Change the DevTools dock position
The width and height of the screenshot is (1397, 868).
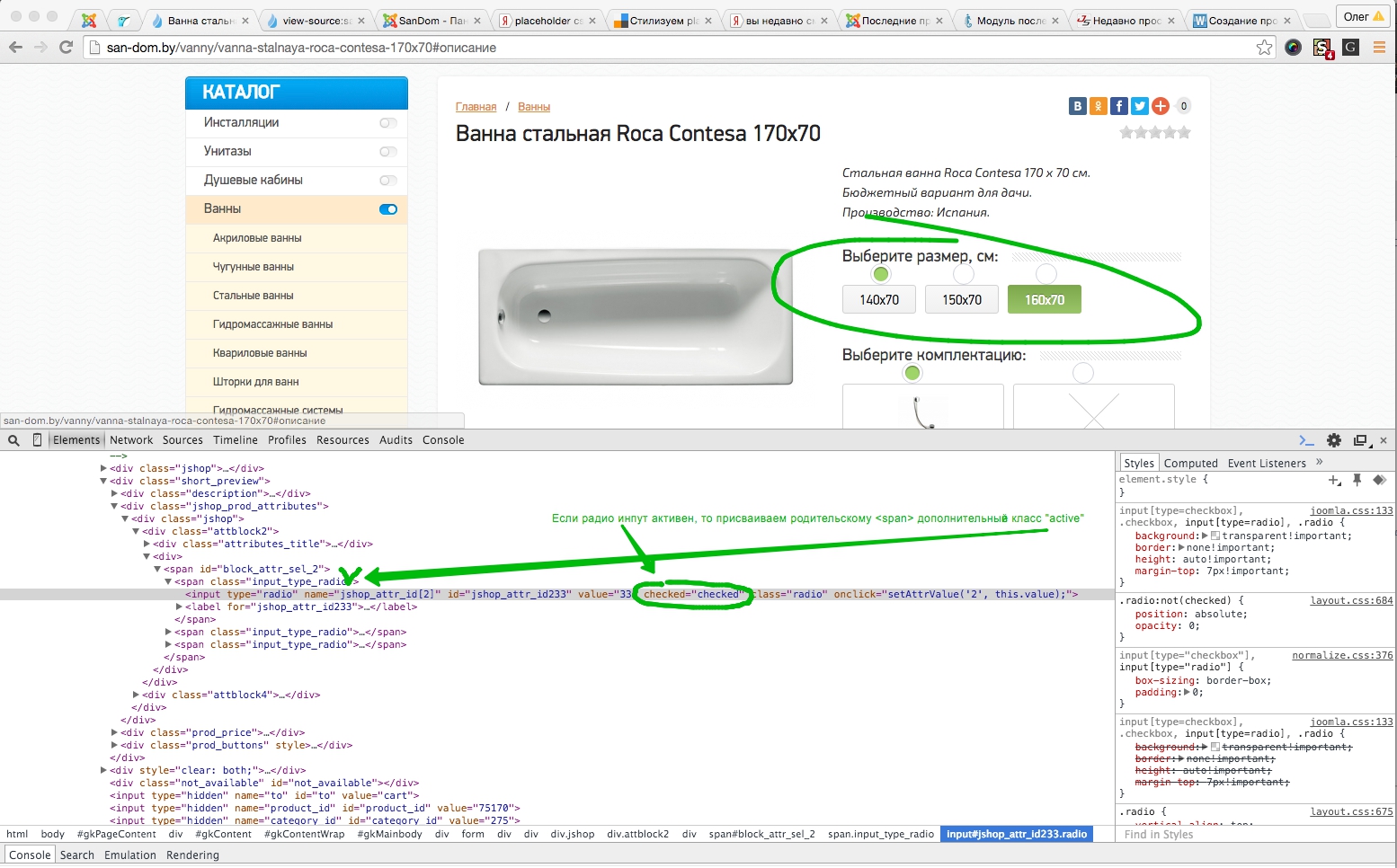click(1360, 440)
